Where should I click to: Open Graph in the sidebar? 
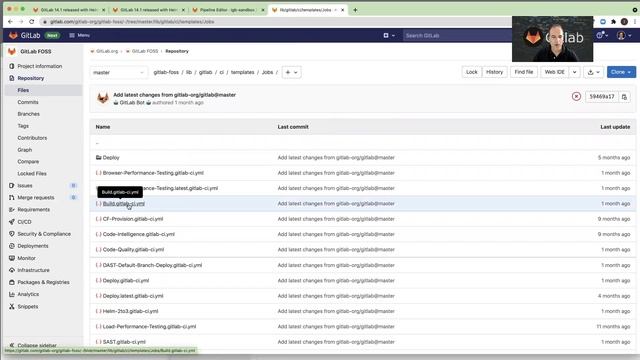tap(24, 150)
